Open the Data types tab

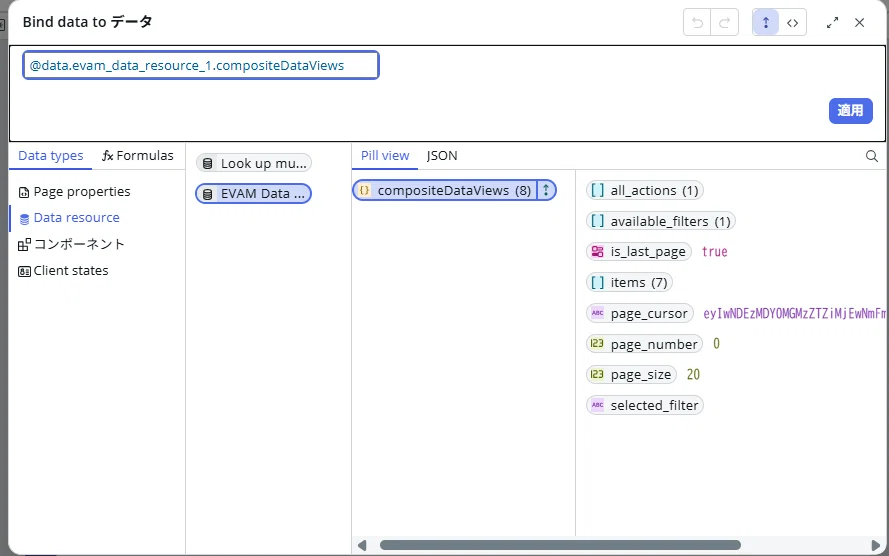point(50,155)
